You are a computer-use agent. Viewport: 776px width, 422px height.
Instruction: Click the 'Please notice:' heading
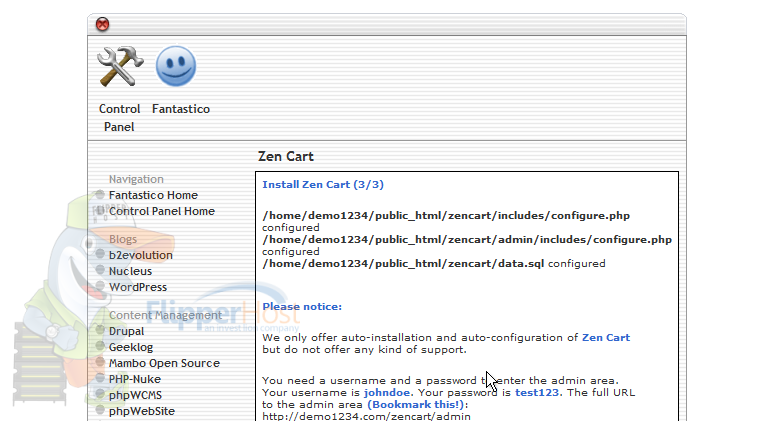pos(302,306)
